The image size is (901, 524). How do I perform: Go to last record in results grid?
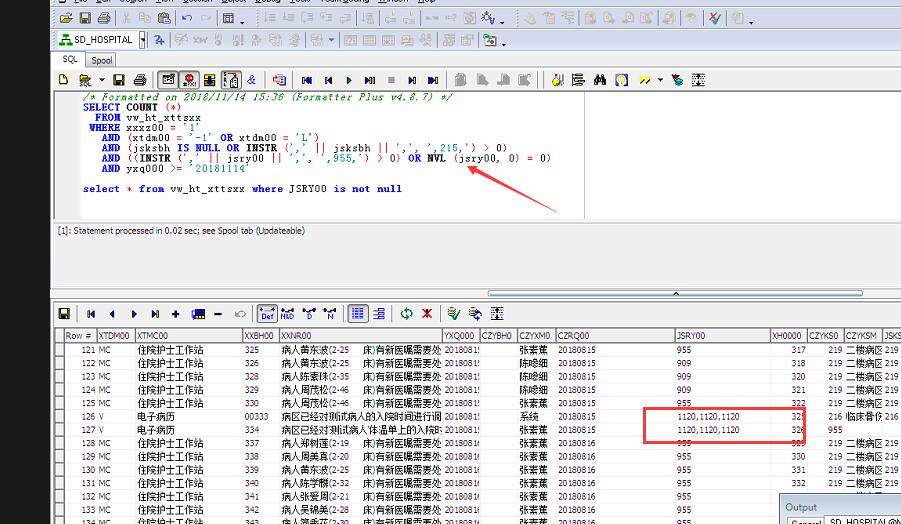tap(155, 314)
